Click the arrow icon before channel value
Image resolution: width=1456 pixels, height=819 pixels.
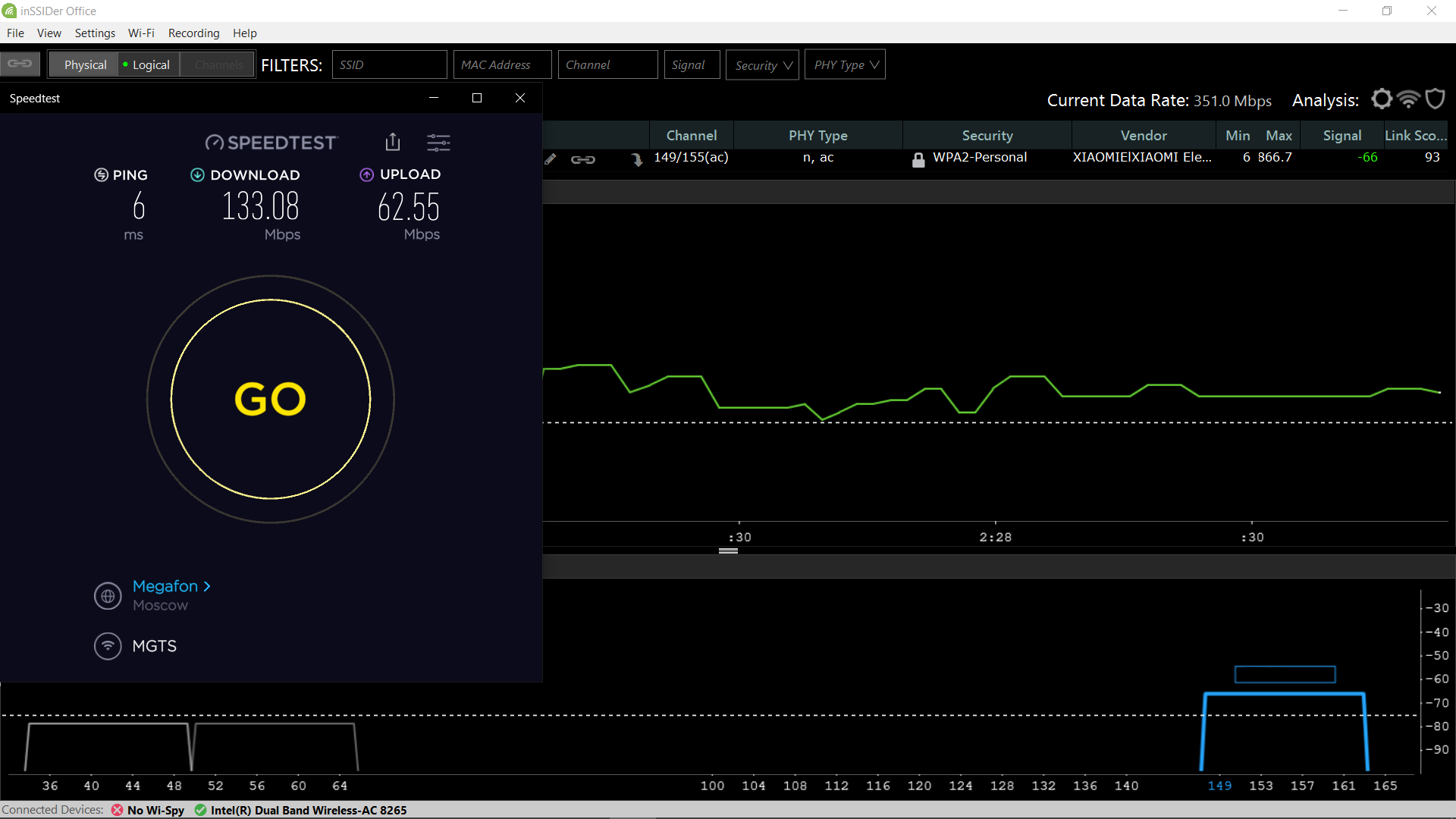point(637,158)
